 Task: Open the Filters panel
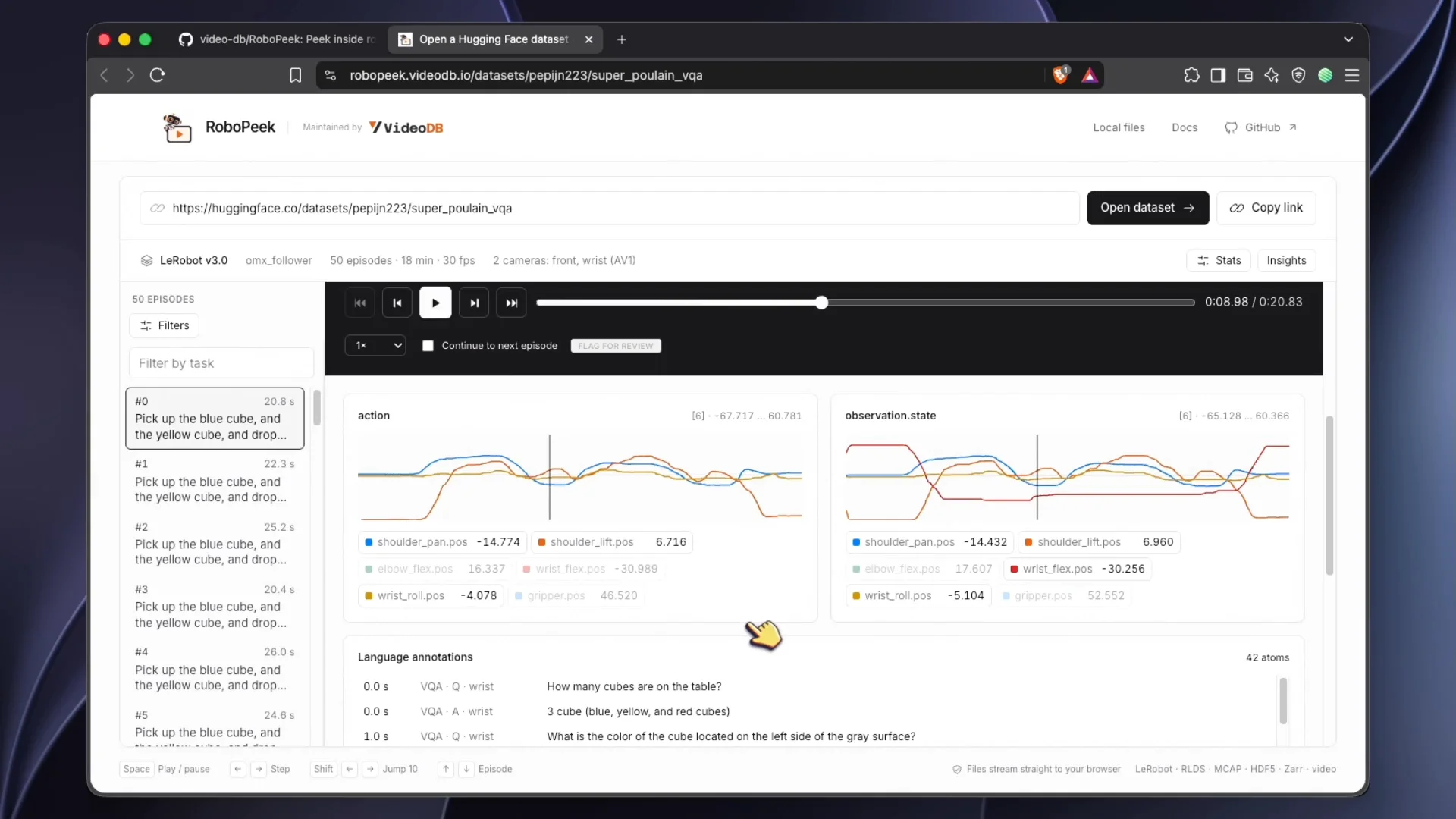[164, 325]
